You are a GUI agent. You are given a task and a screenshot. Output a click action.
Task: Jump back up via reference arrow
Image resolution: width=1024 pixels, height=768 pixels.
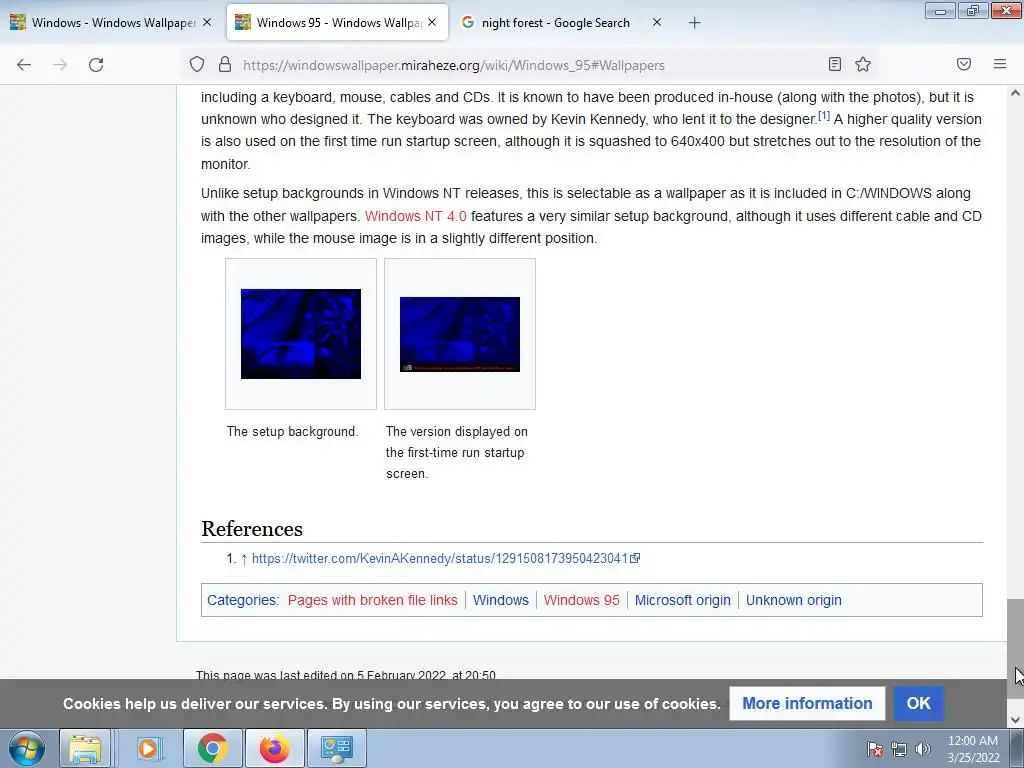(244, 559)
